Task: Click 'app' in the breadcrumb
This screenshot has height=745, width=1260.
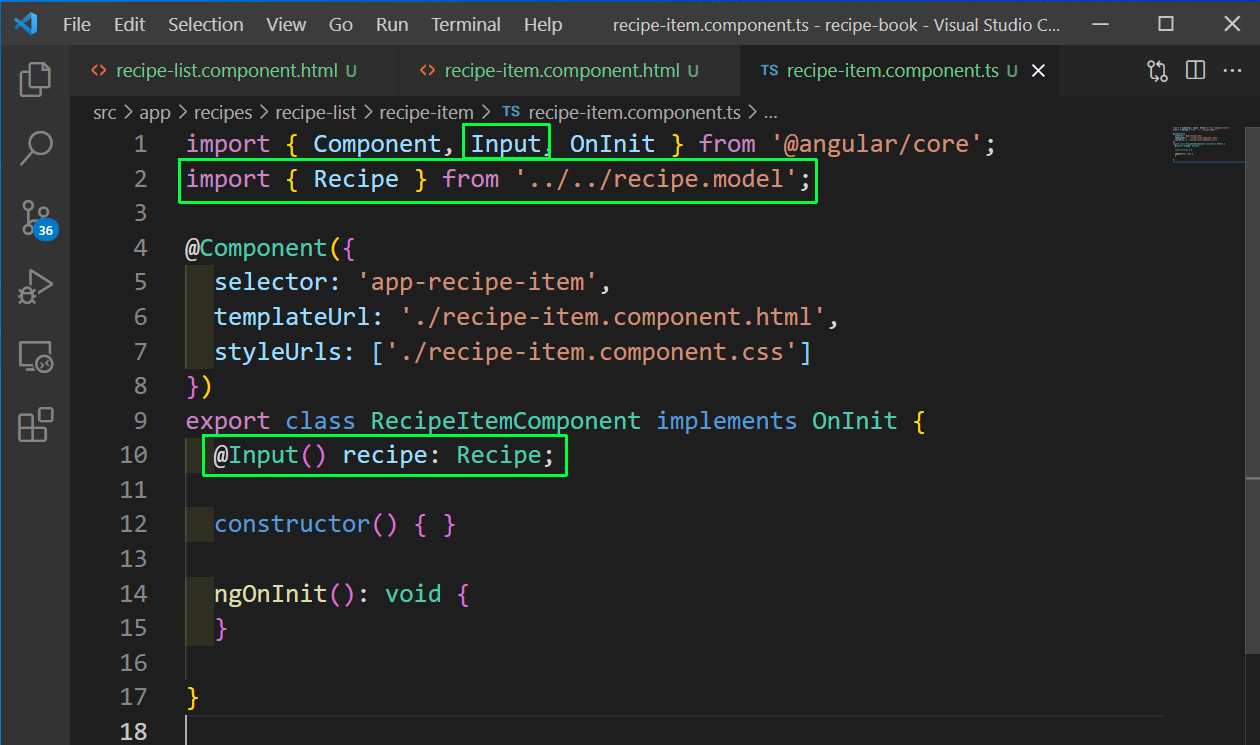Action: pyautogui.click(x=155, y=113)
